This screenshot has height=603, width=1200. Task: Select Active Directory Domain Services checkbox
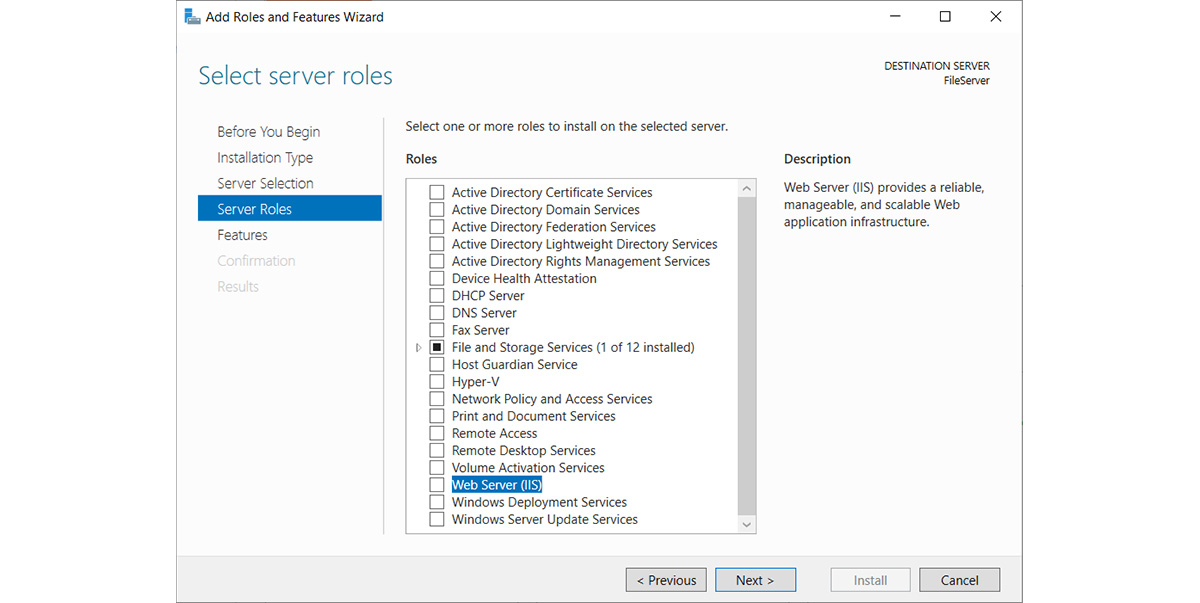point(436,210)
